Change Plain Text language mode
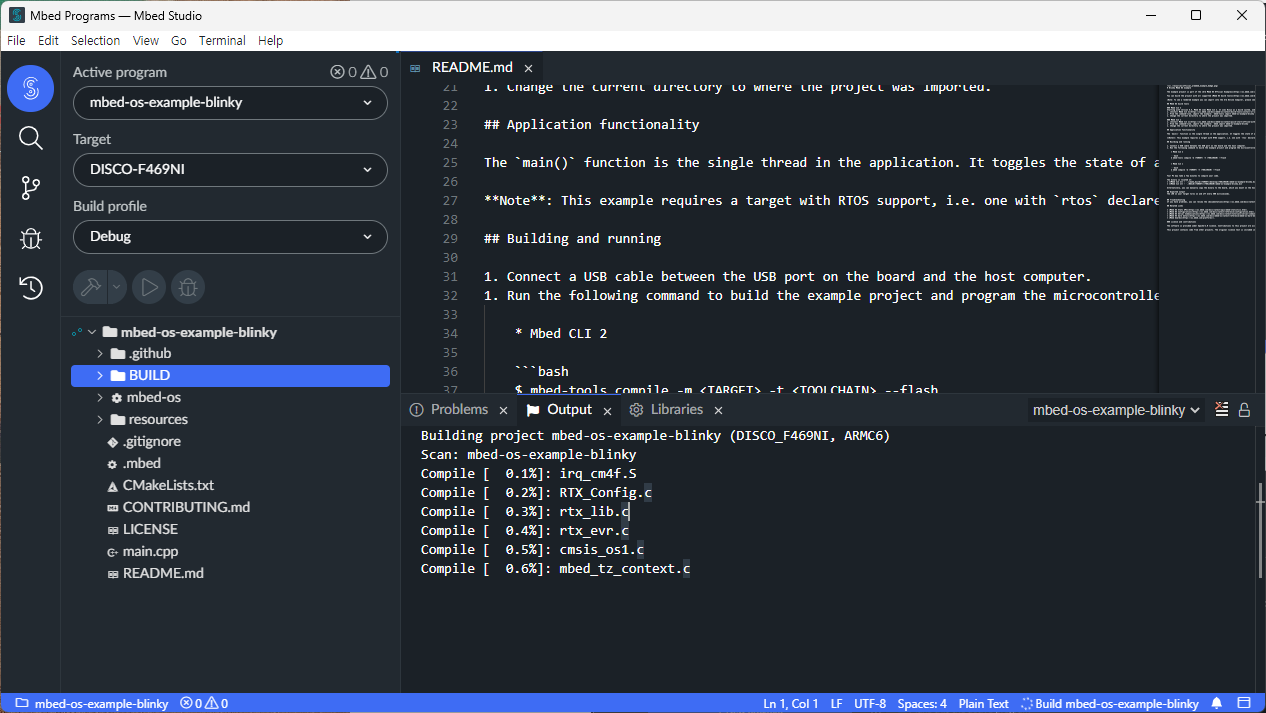Screen dimensions: 1266x713 (x=984, y=704)
